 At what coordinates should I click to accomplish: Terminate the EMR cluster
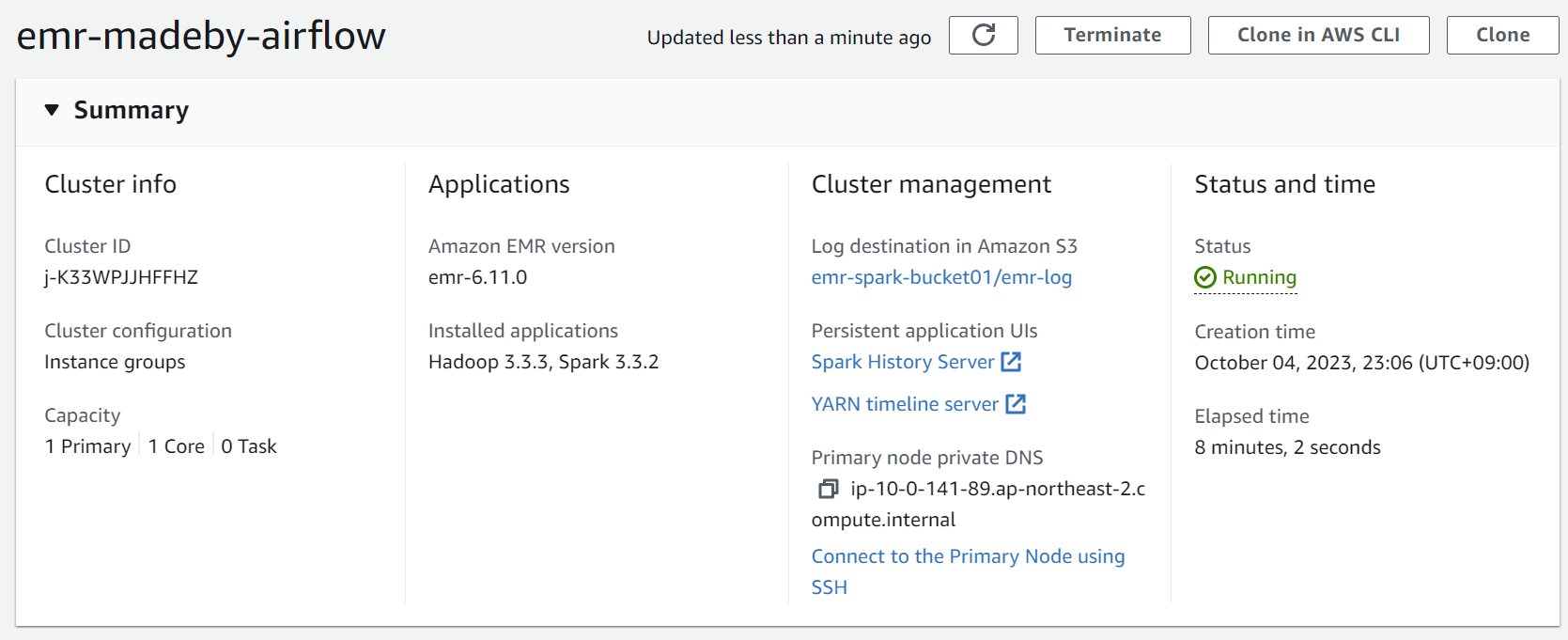[1112, 36]
